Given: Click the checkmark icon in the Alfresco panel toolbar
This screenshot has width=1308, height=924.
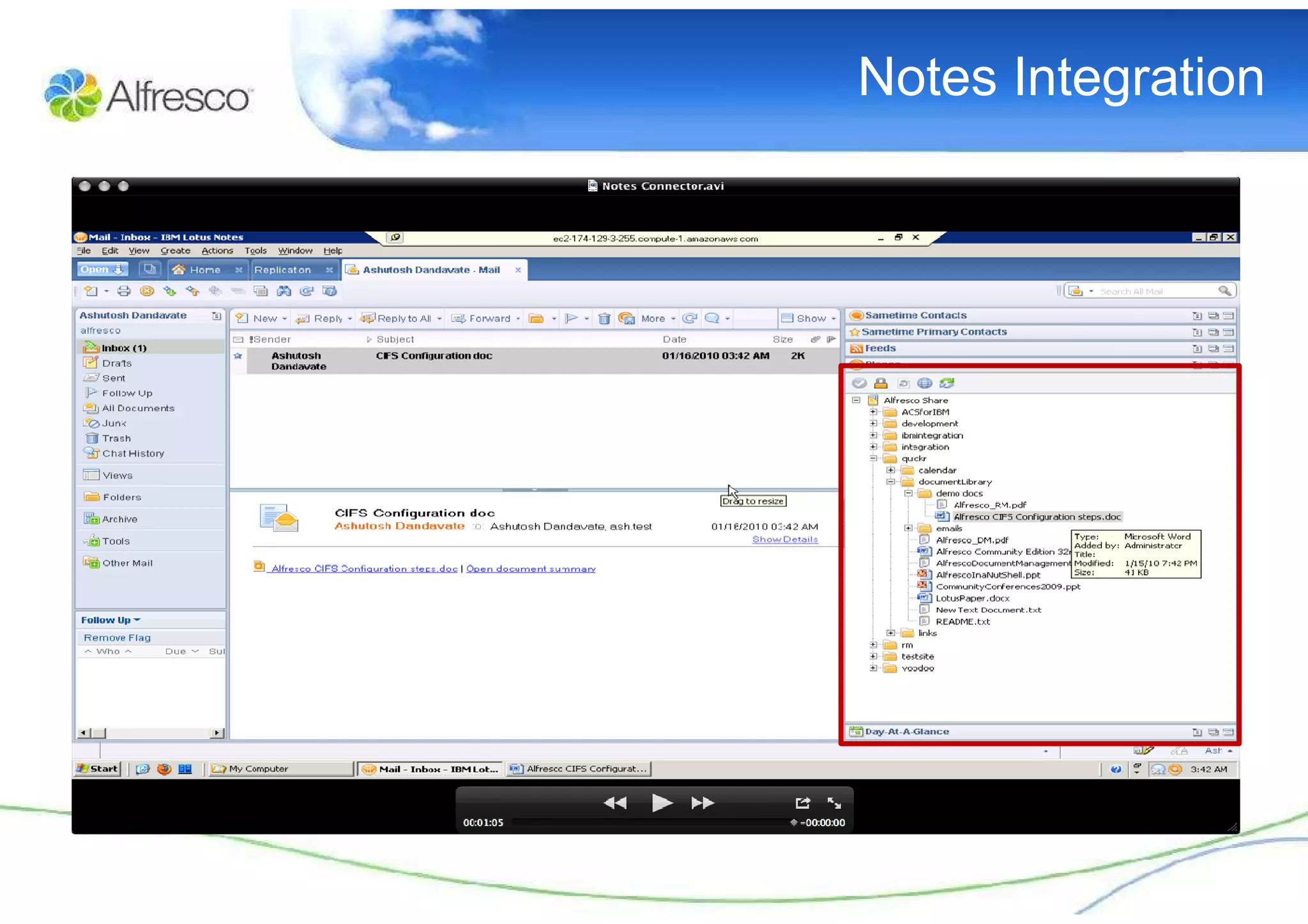Looking at the screenshot, I should (859, 383).
